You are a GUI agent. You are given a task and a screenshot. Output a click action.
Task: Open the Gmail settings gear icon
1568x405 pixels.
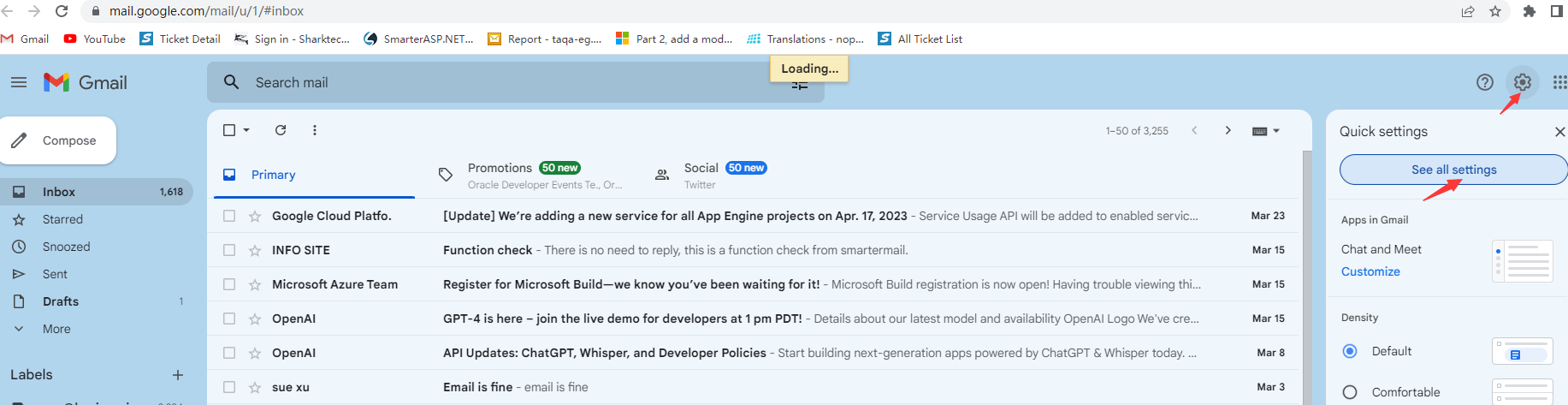click(1522, 82)
